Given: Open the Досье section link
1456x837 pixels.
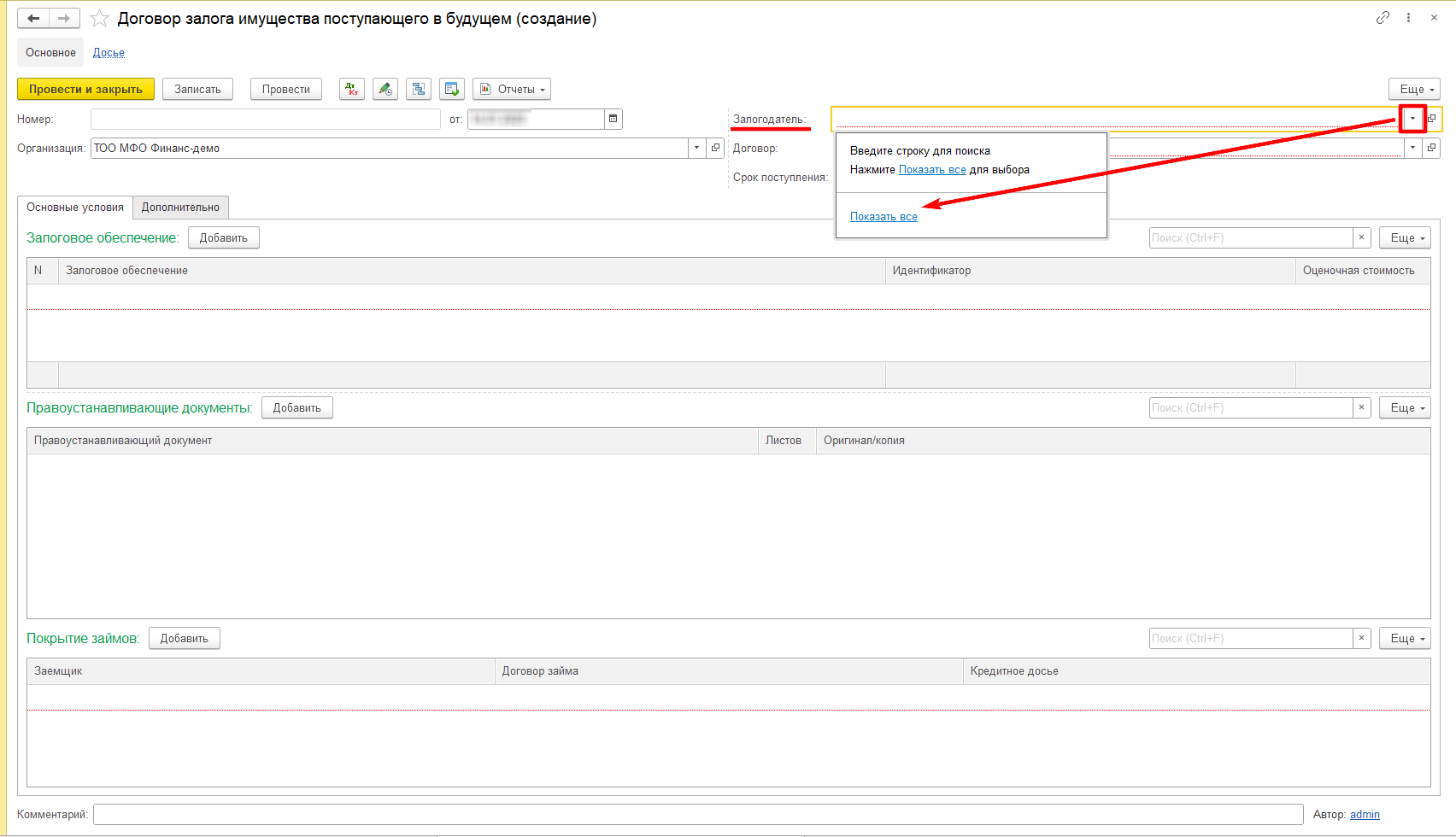Looking at the screenshot, I should coord(109,52).
